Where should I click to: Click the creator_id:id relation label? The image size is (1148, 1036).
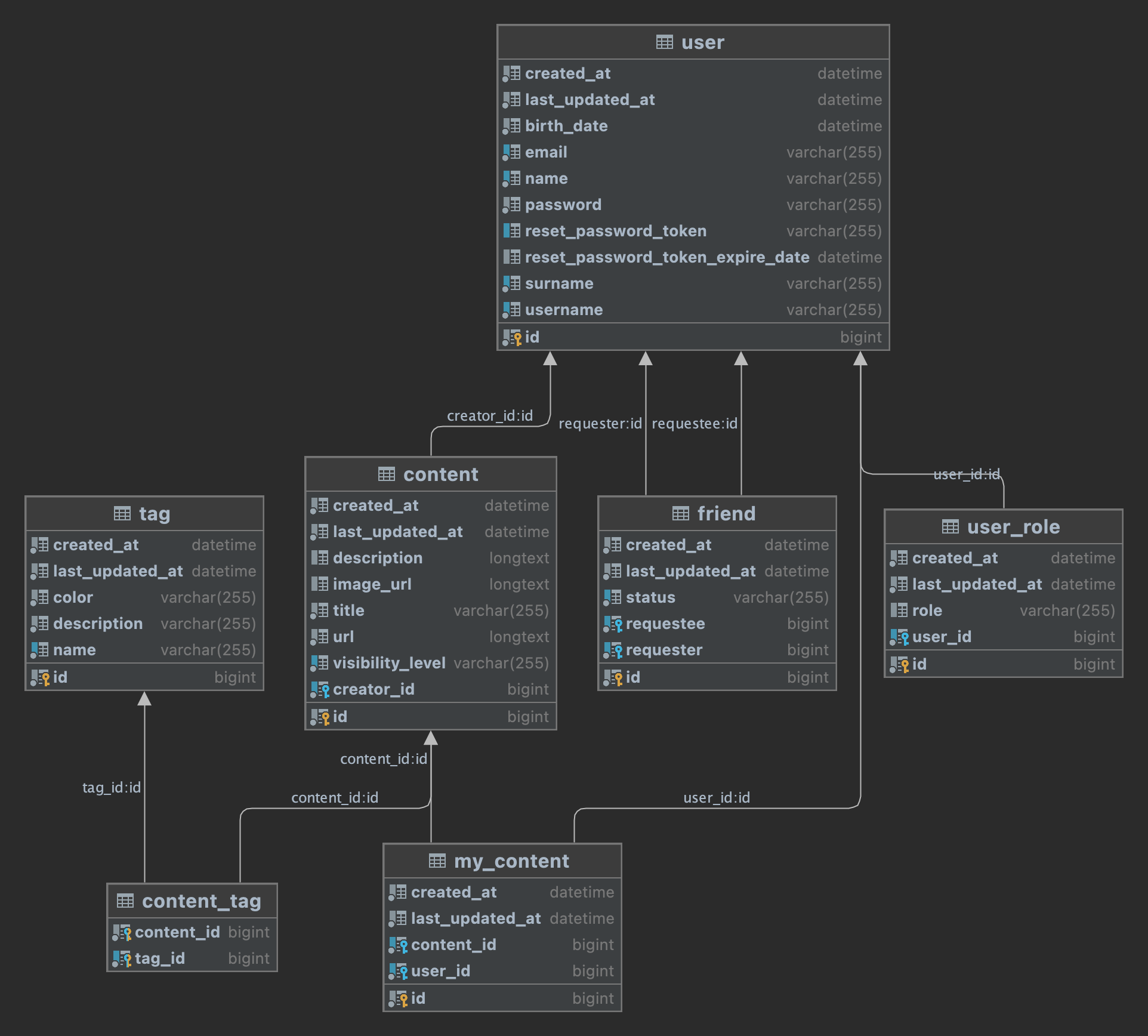tap(490, 416)
